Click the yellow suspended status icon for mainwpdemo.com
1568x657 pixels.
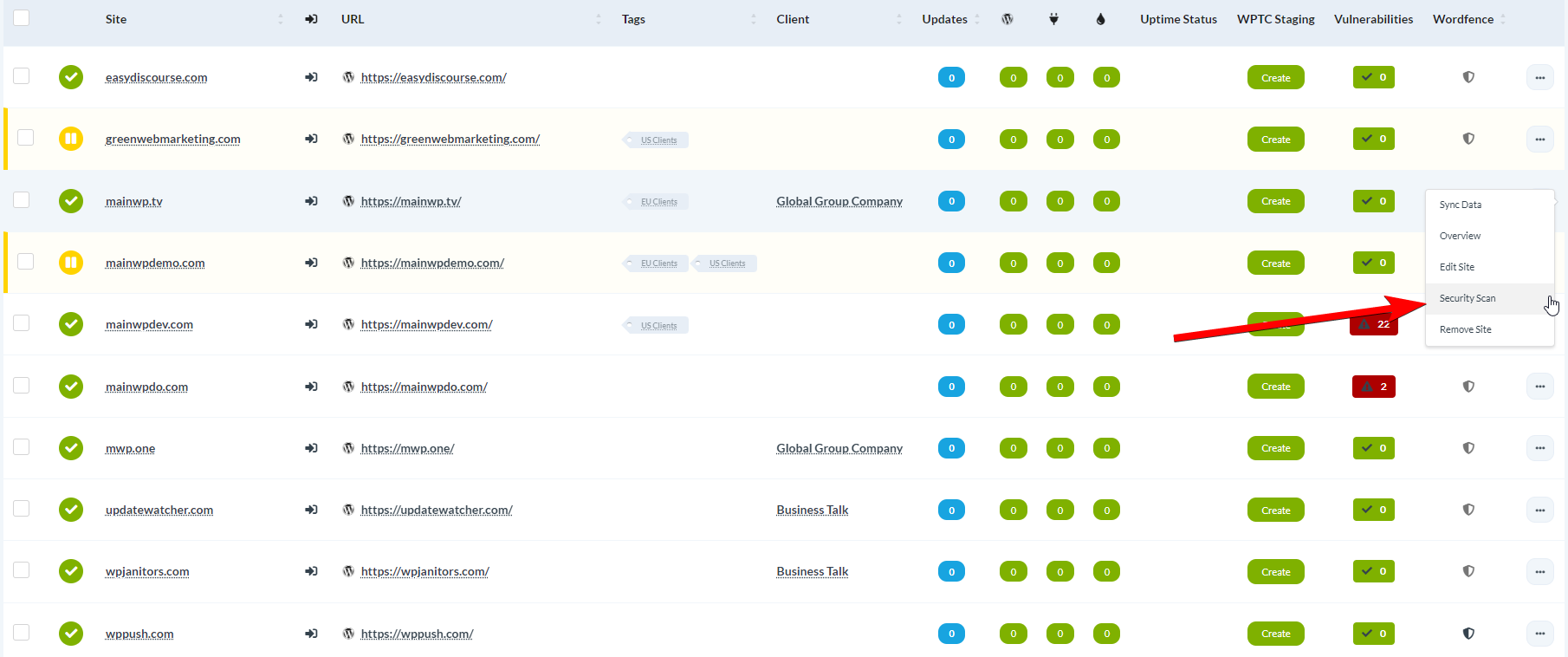tap(71, 263)
